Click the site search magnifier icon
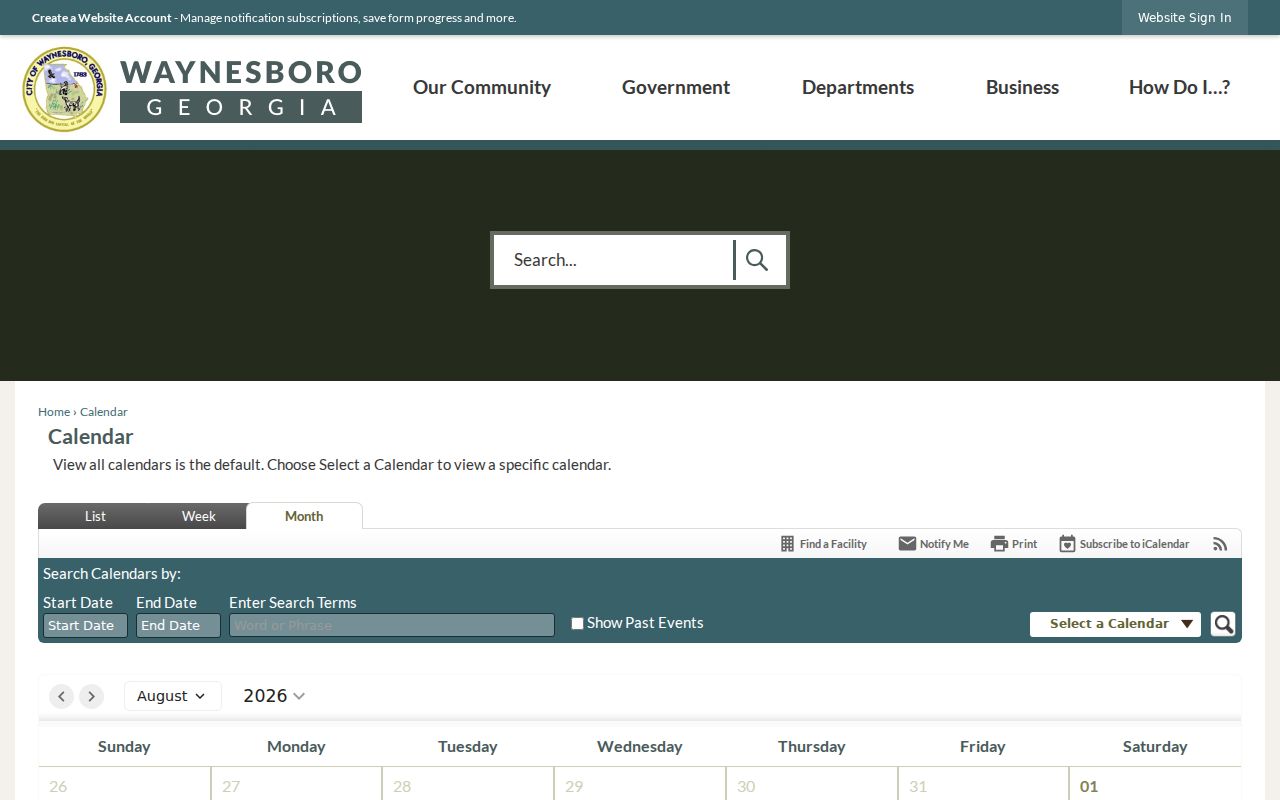 click(x=757, y=260)
